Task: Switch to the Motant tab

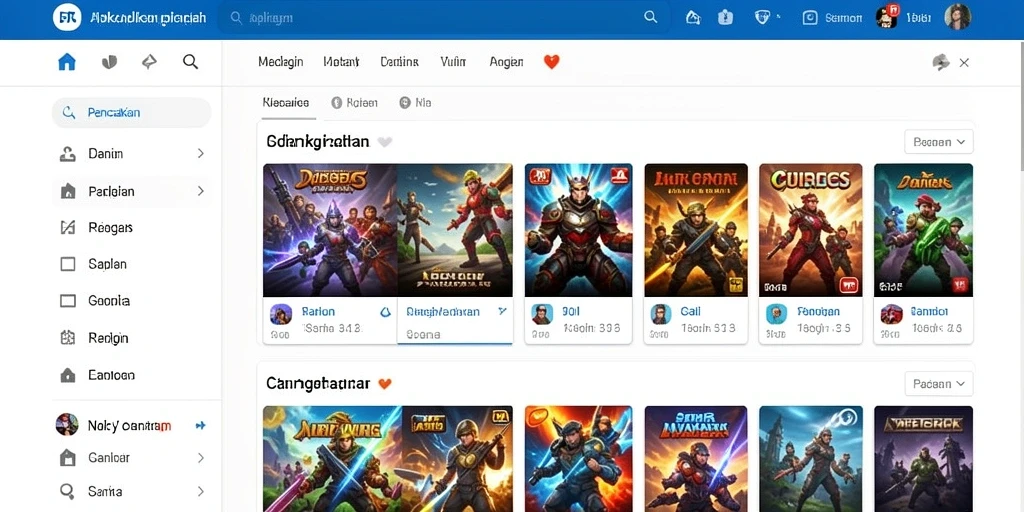Action: pyautogui.click(x=341, y=62)
